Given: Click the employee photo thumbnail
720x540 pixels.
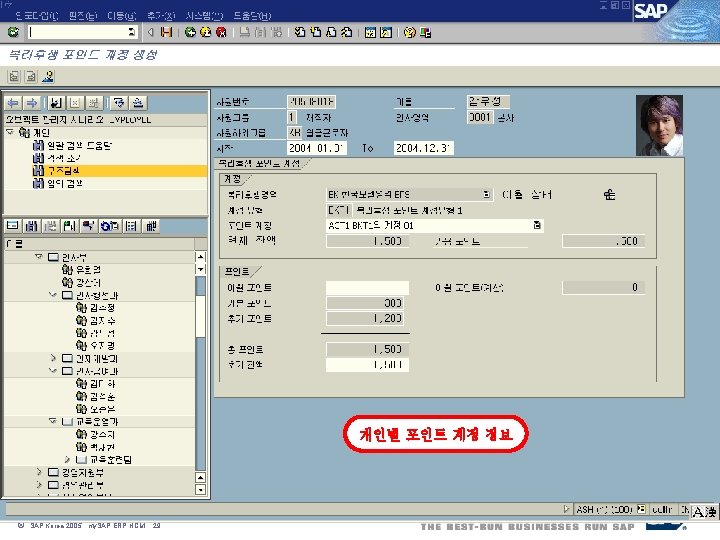Looking at the screenshot, I should click(659, 125).
